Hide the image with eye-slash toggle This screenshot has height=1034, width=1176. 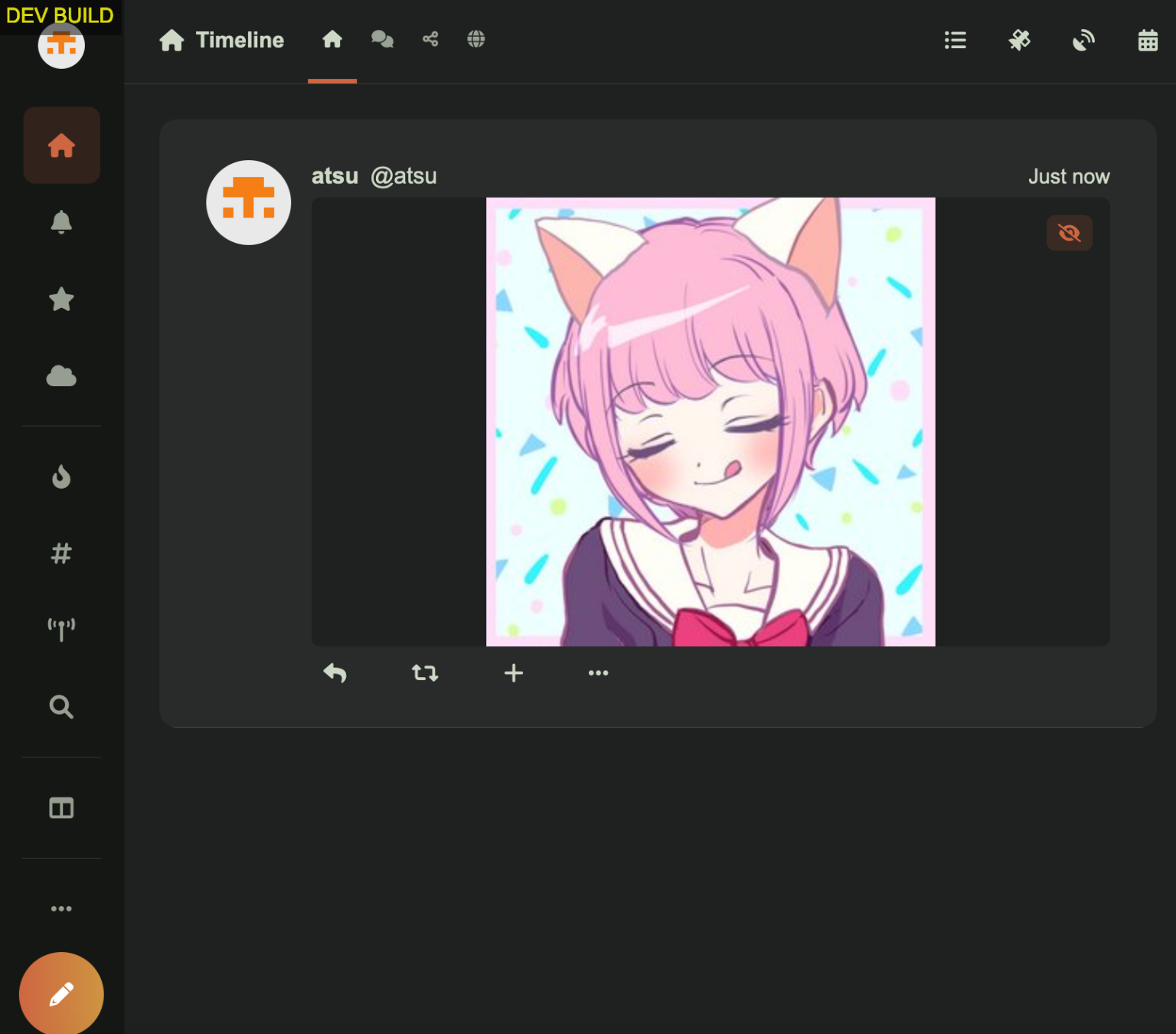coord(1069,233)
